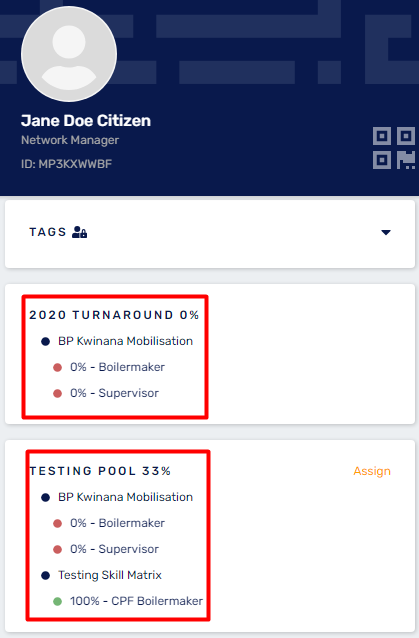Click the profile avatar placeholder
This screenshot has height=638, width=419.
tap(69, 54)
